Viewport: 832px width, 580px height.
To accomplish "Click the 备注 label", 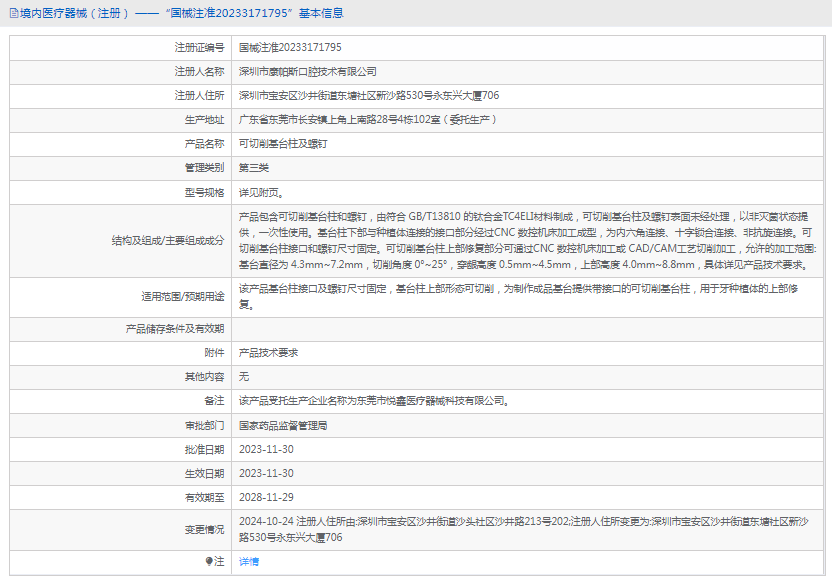I will click(x=214, y=401).
